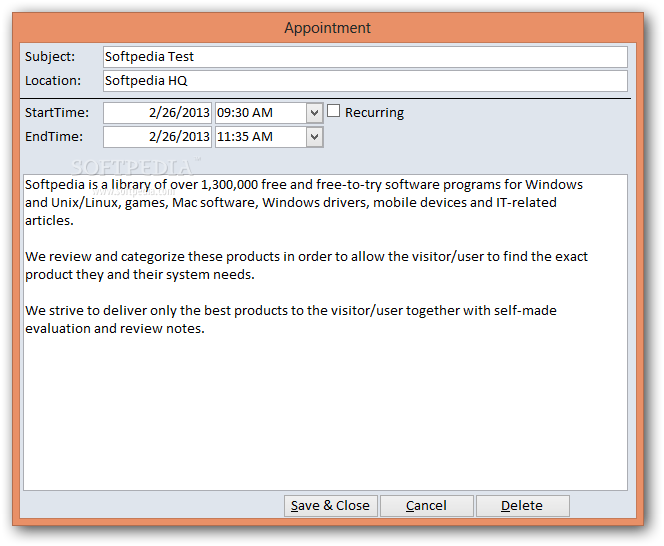Click the line starting 'We review and categorize'
Screen dimensions: 664x546
coord(306,257)
